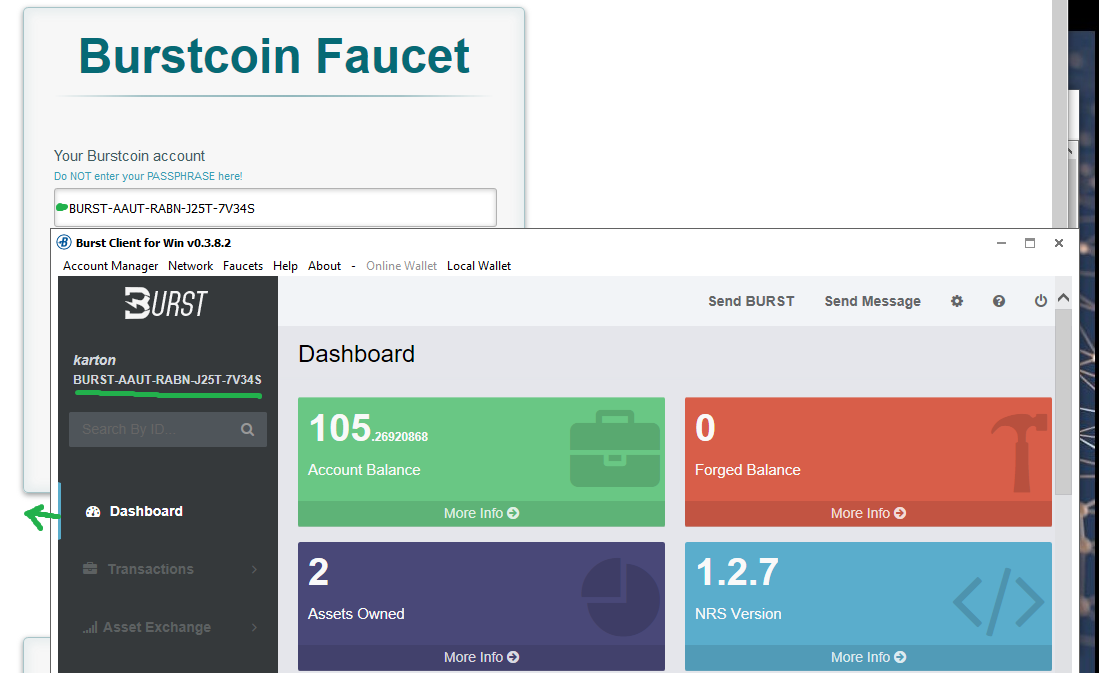Screen dimensions: 1099x673
Task: Open settings gear in wallet header
Action: (957, 301)
